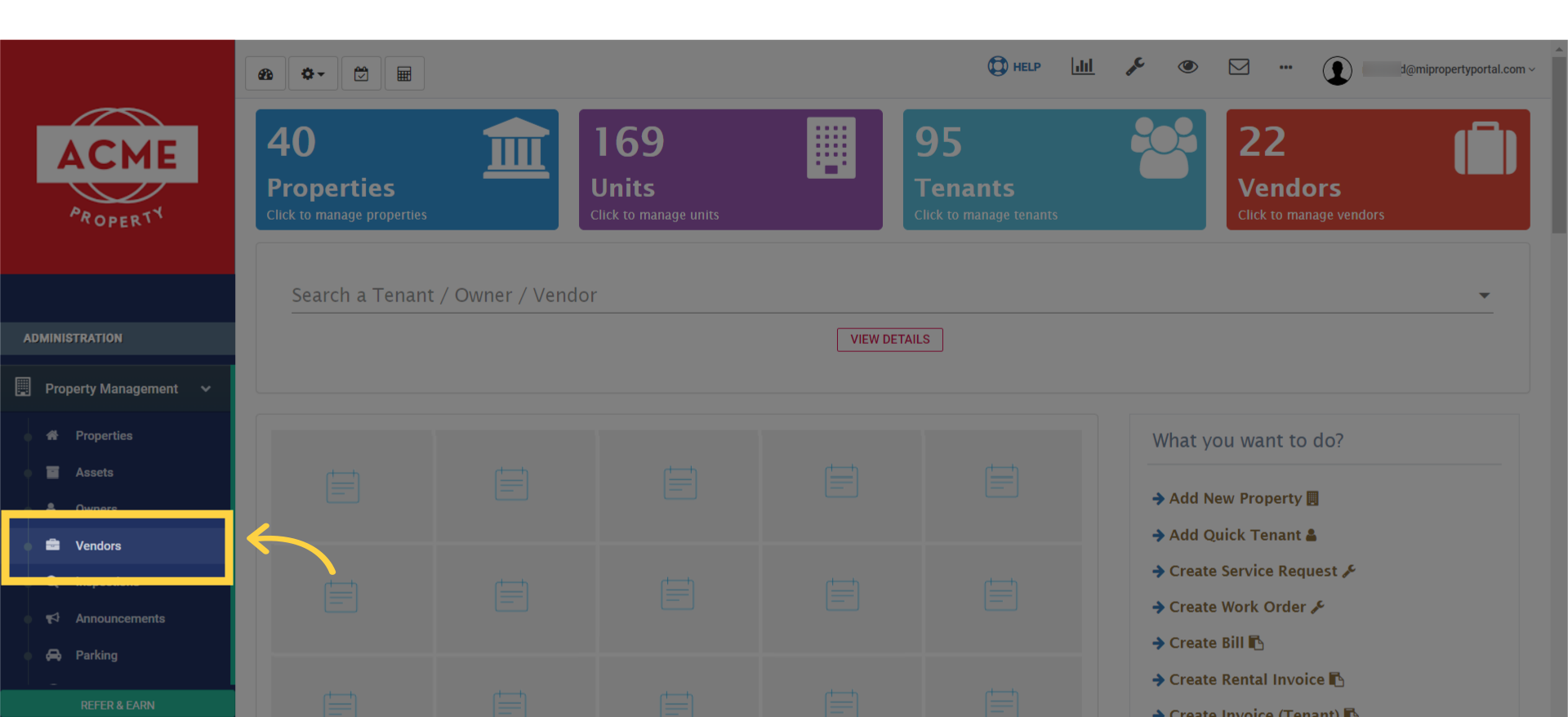Open the 22 Vendors card
The height and width of the screenshot is (717, 1568).
[x=1378, y=170]
